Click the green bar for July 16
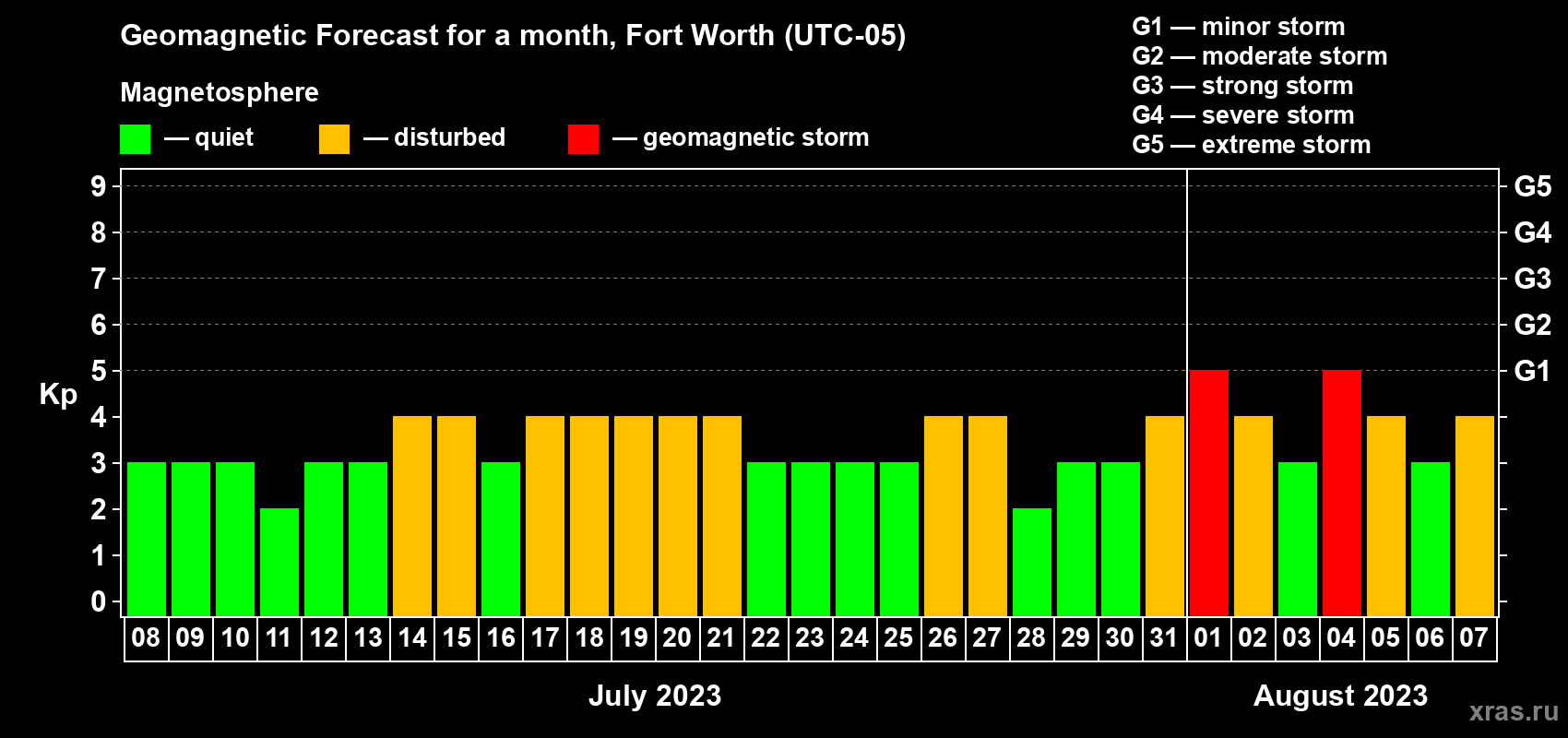The image size is (1568, 738). click(x=501, y=539)
